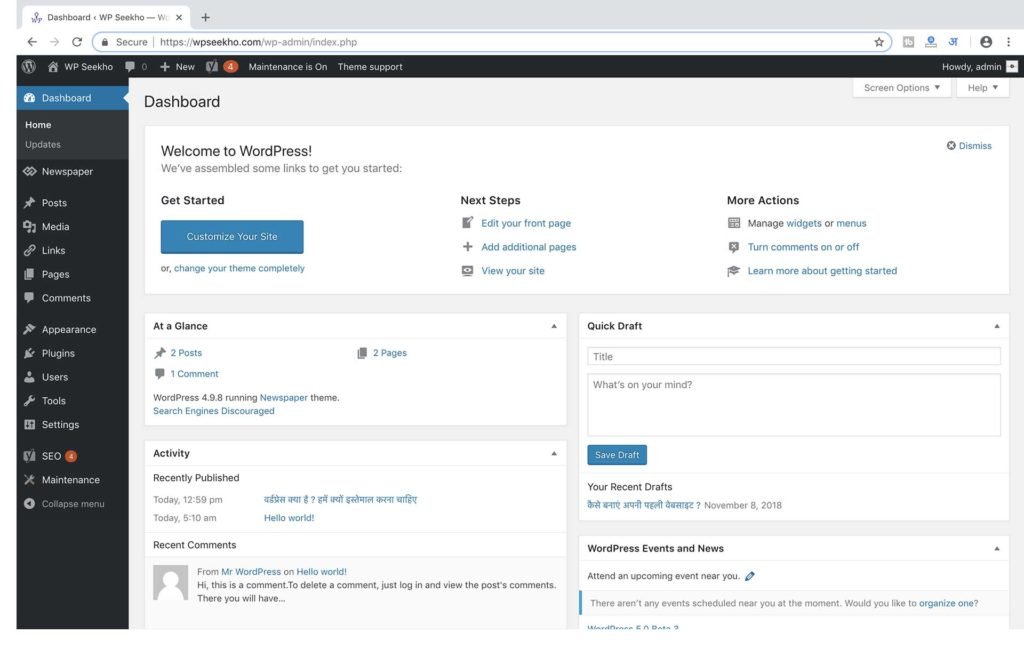
Task: Click the Dismiss welcome panel icon
Action: (951, 146)
